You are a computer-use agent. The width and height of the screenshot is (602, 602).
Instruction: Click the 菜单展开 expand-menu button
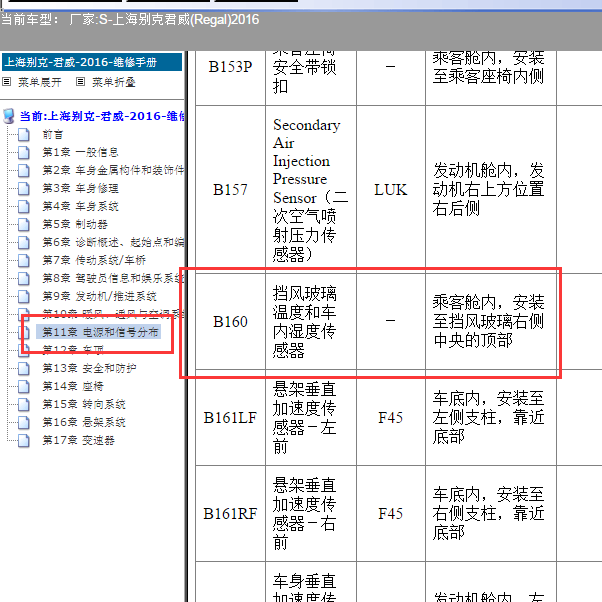click(40, 82)
